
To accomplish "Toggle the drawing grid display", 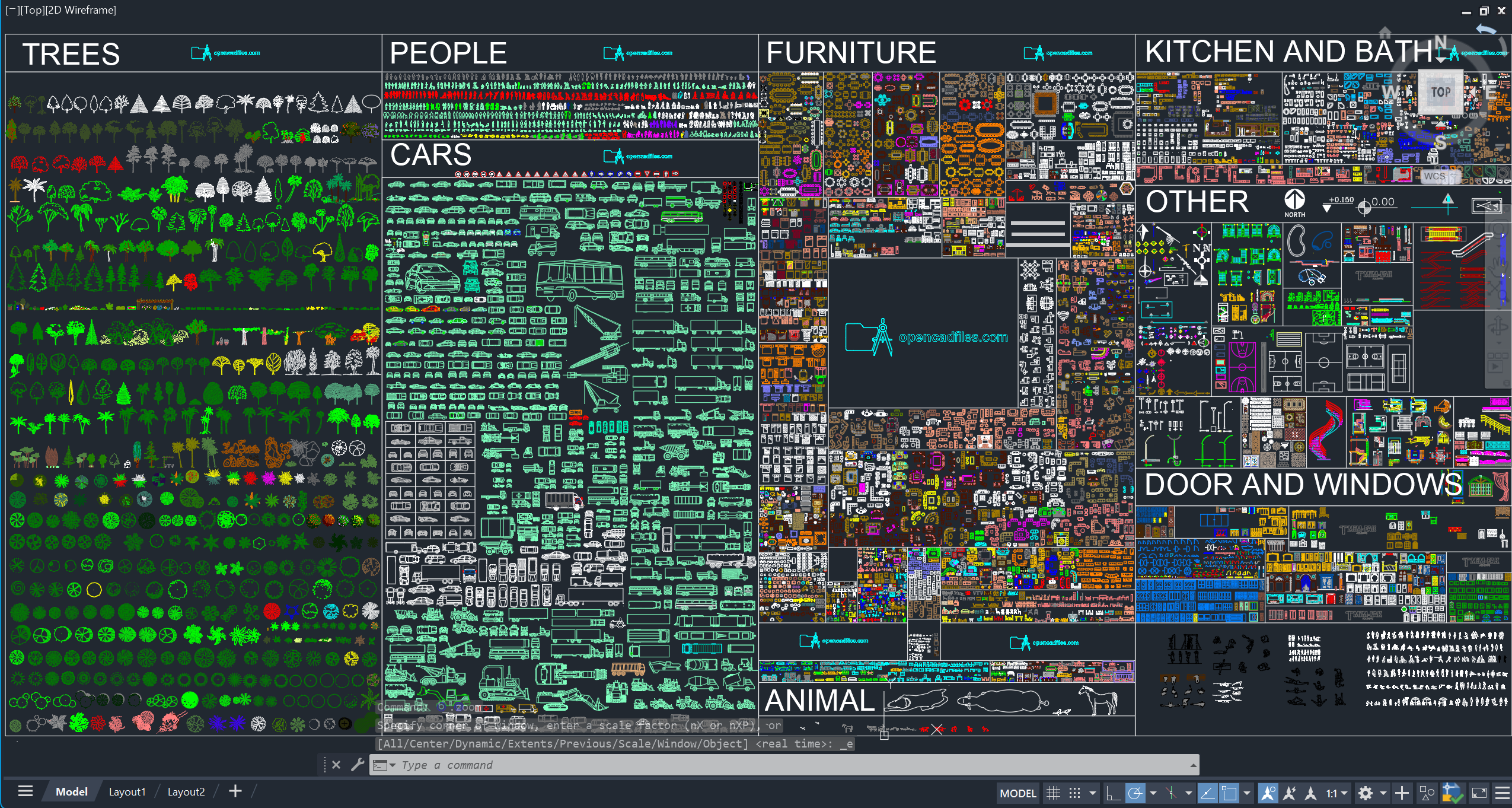I will (1053, 793).
